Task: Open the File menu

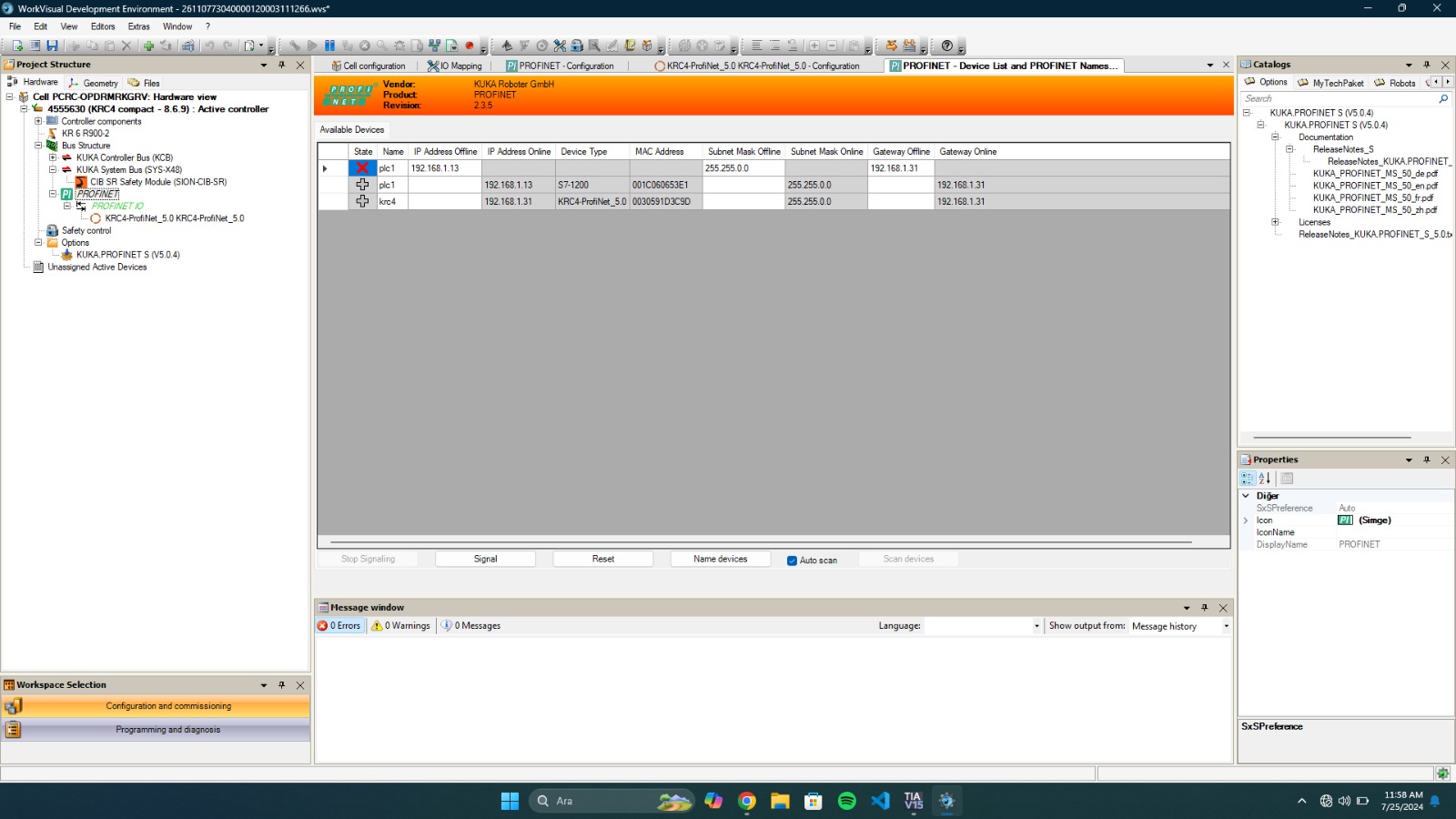Action: click(15, 26)
